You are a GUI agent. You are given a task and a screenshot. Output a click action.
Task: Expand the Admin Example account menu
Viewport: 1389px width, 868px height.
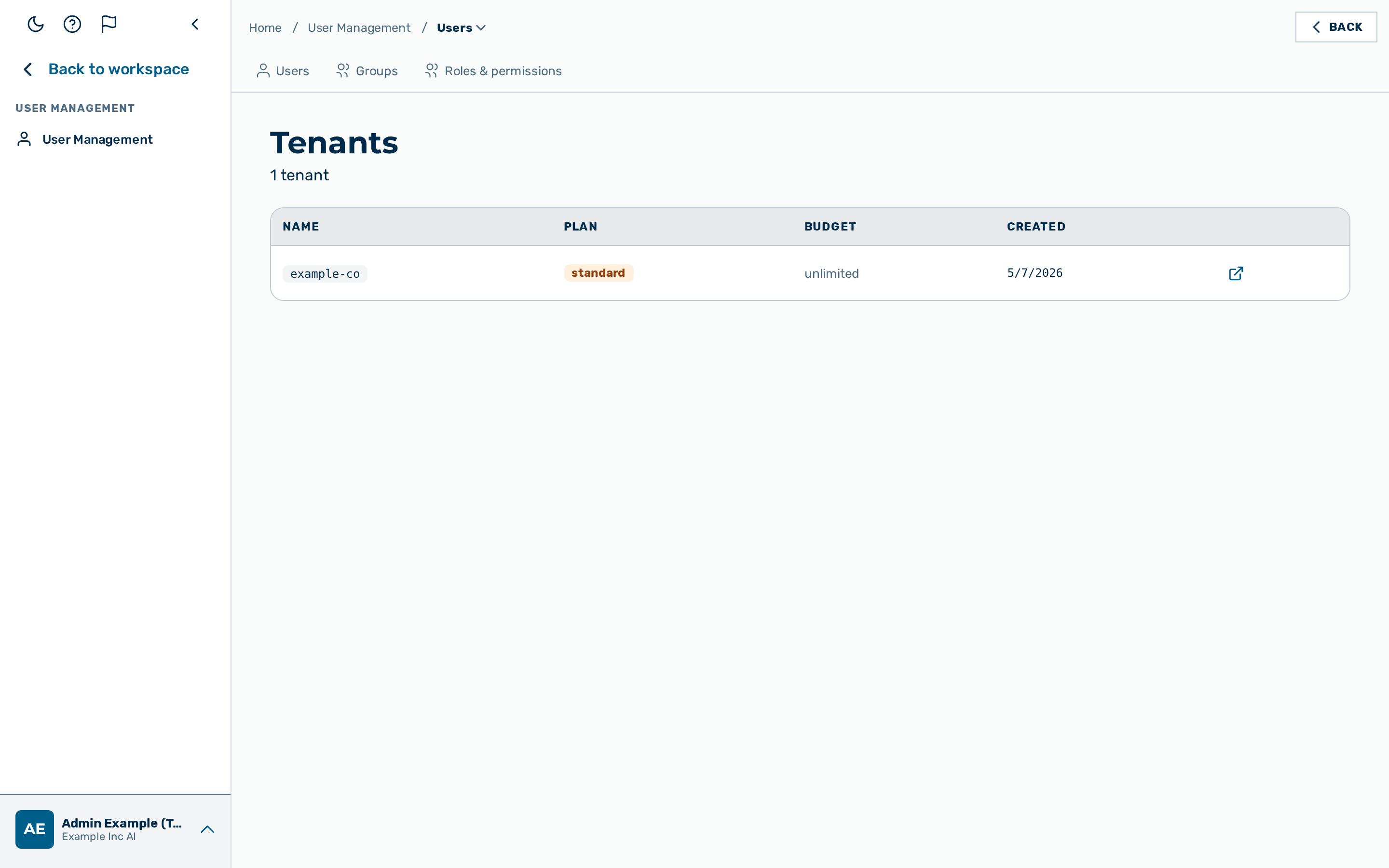click(207, 829)
